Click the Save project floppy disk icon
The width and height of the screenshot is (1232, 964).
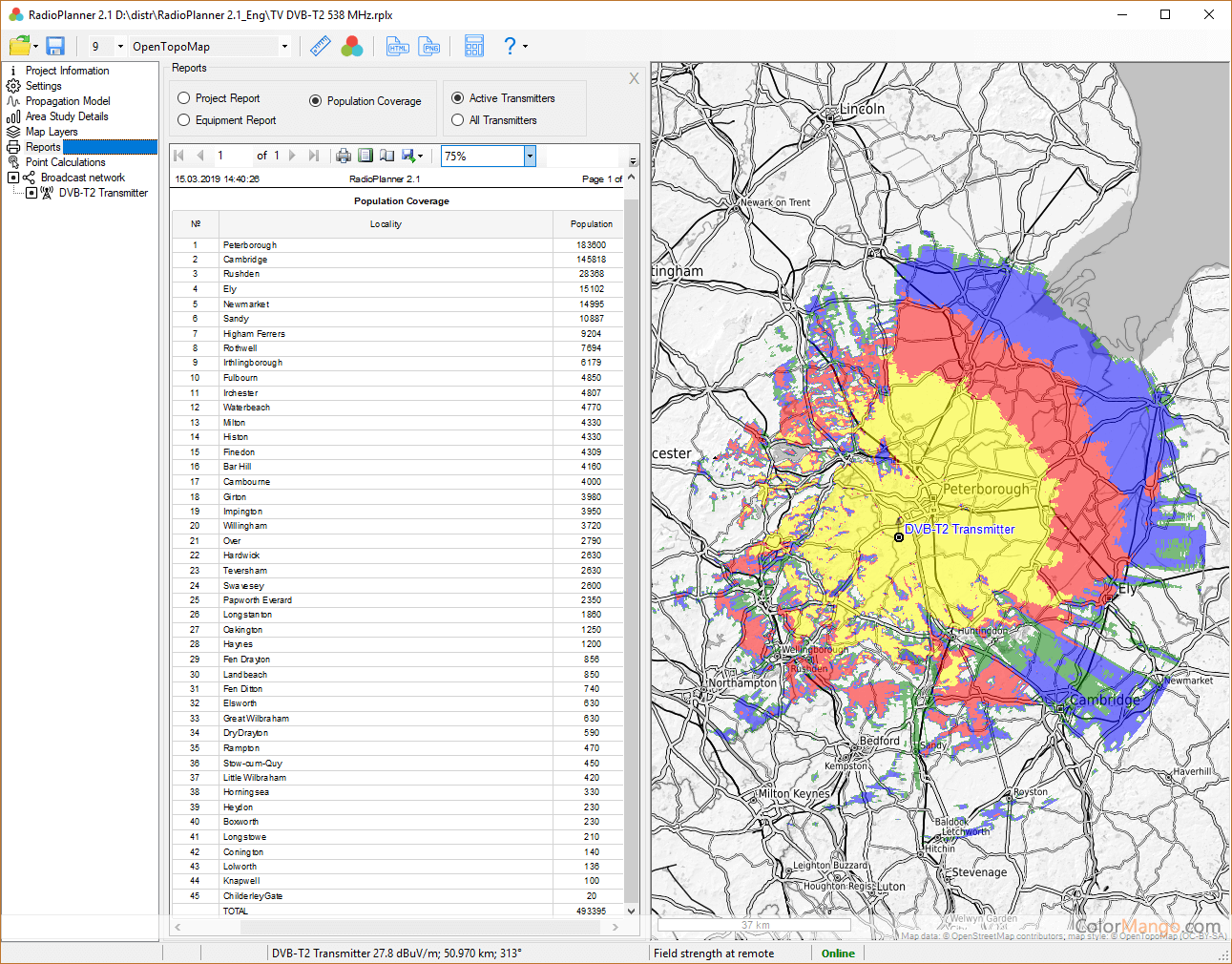click(x=54, y=46)
